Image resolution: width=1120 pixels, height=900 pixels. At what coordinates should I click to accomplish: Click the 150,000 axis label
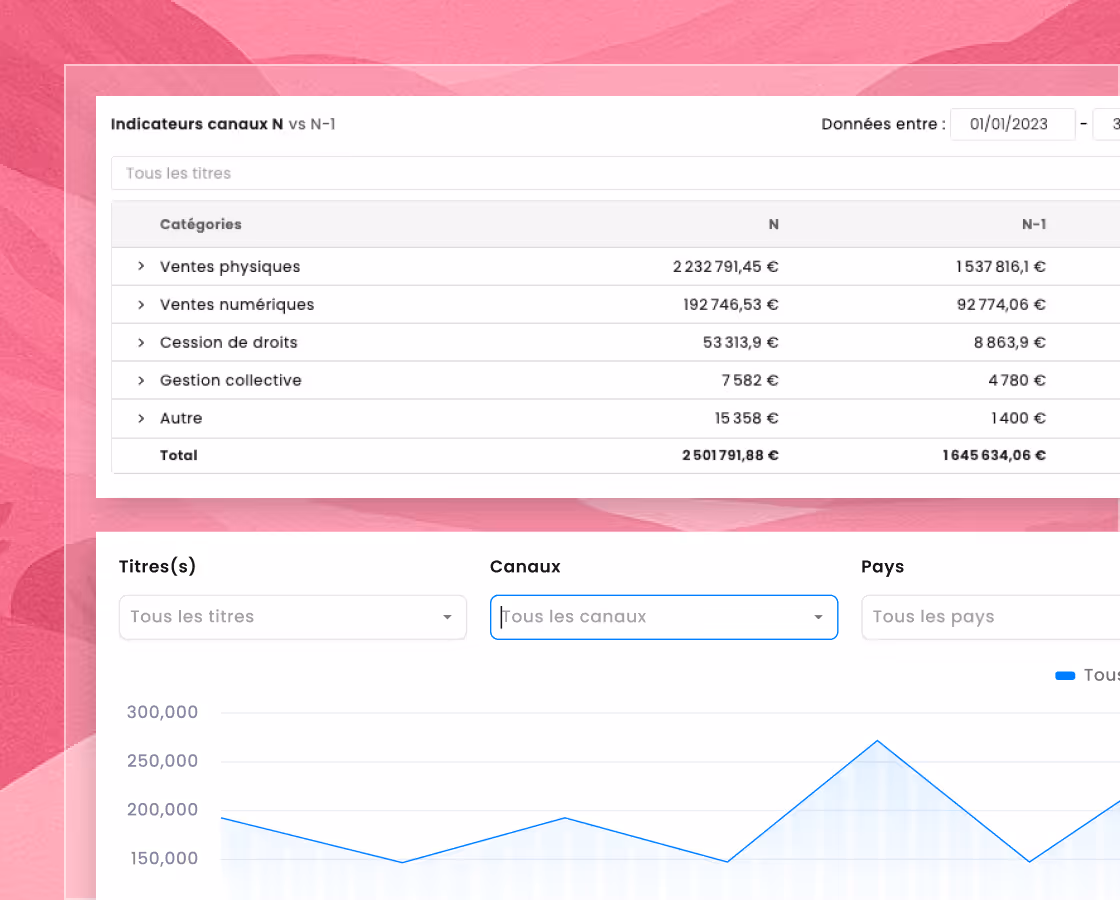coord(164,858)
